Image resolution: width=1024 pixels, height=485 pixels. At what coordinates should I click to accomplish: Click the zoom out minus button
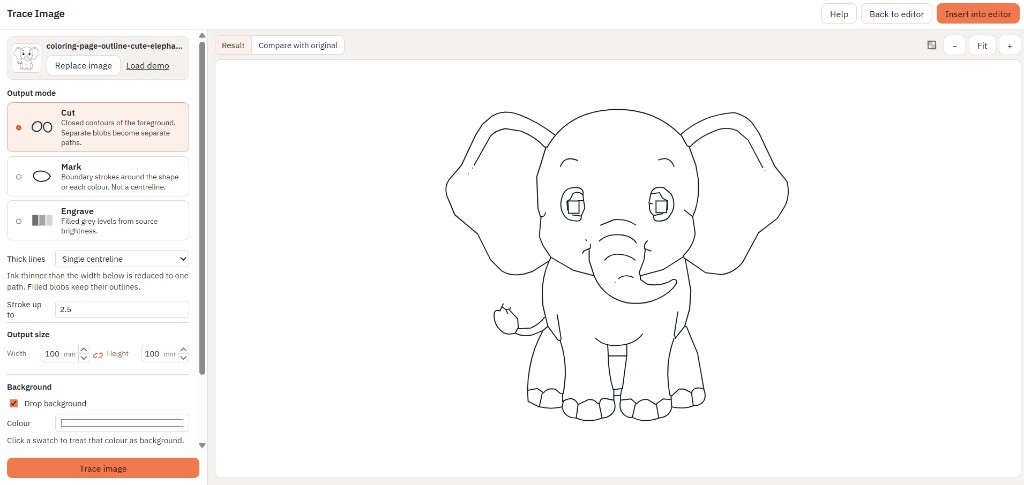click(955, 46)
